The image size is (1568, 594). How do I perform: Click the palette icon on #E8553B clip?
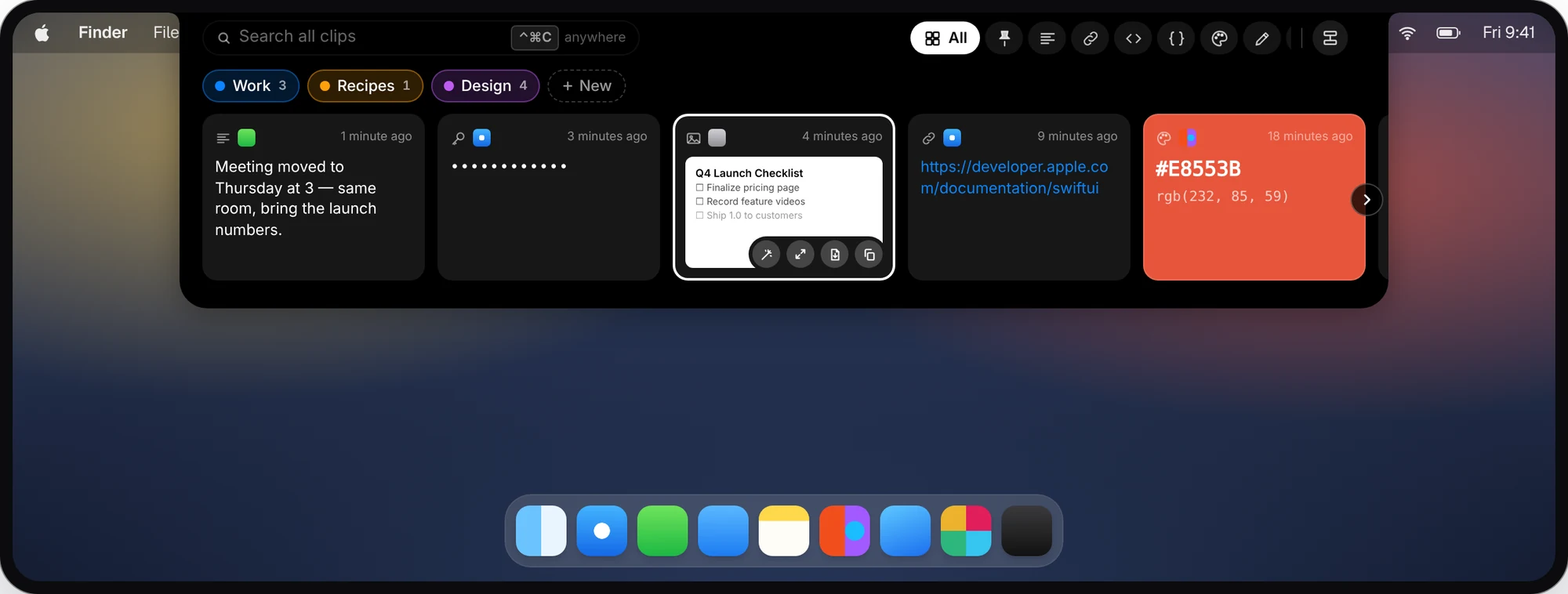coord(1164,138)
